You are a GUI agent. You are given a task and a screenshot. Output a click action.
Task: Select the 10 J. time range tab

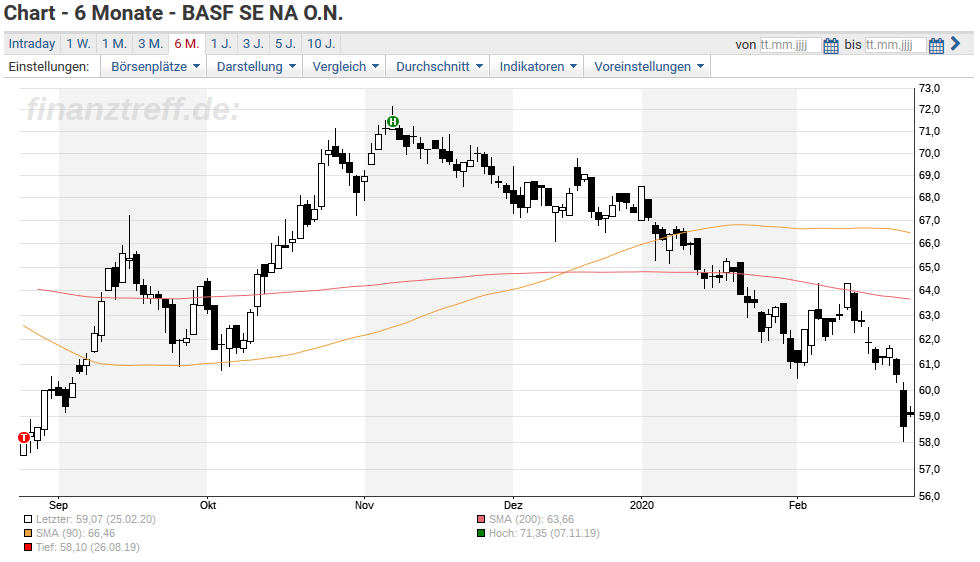point(321,44)
